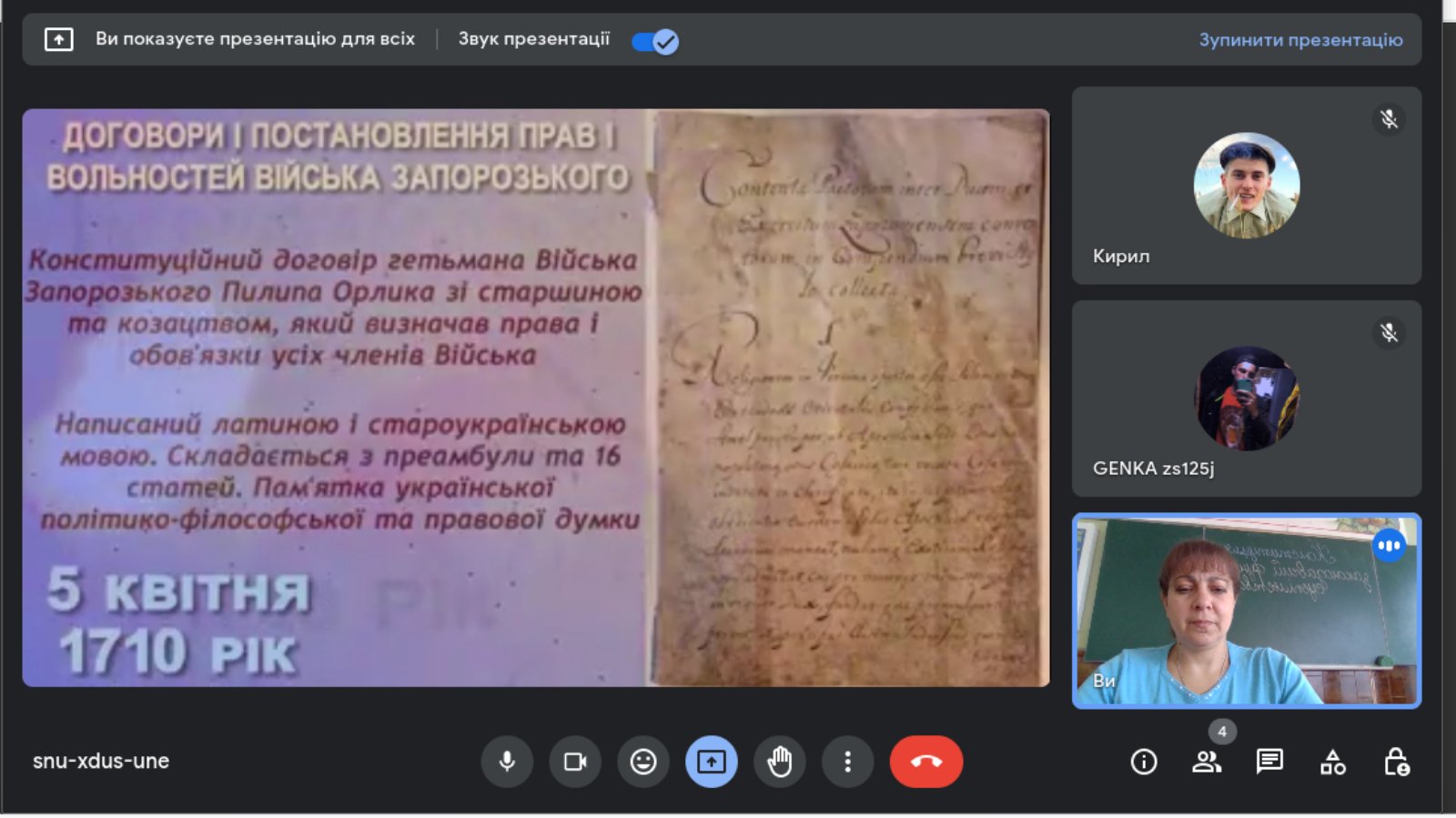Leave the call with red hang-up button
Image resolution: width=1456 pixels, height=818 pixels.
(926, 762)
